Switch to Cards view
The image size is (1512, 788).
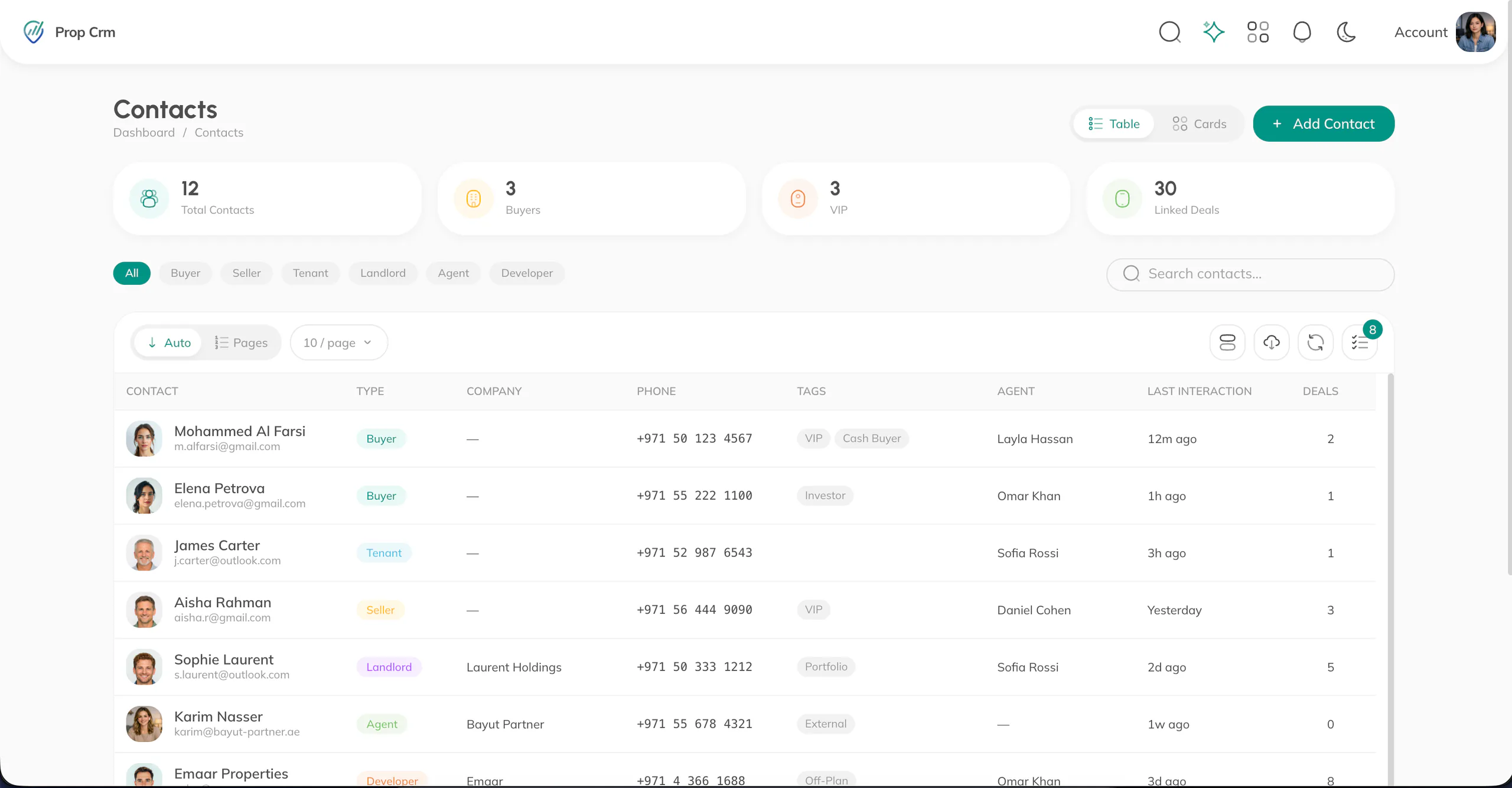[x=1199, y=124]
